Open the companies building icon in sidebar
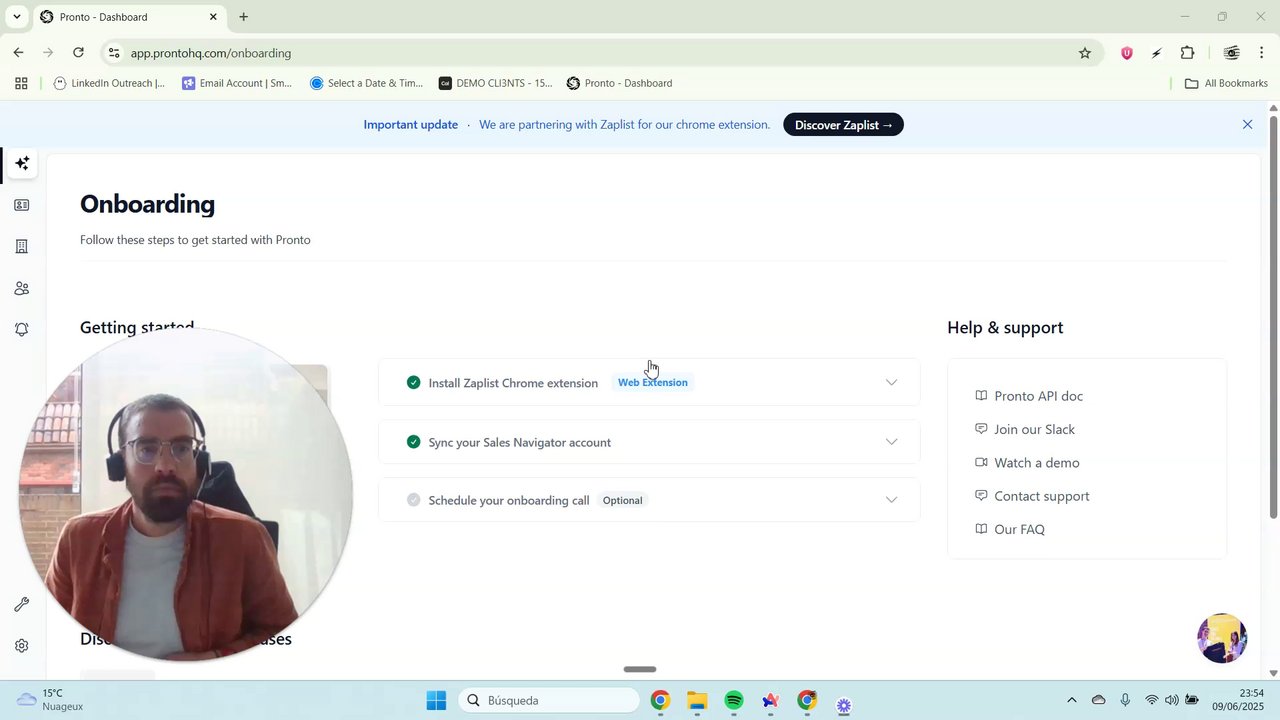This screenshot has width=1280, height=720. [x=21, y=246]
